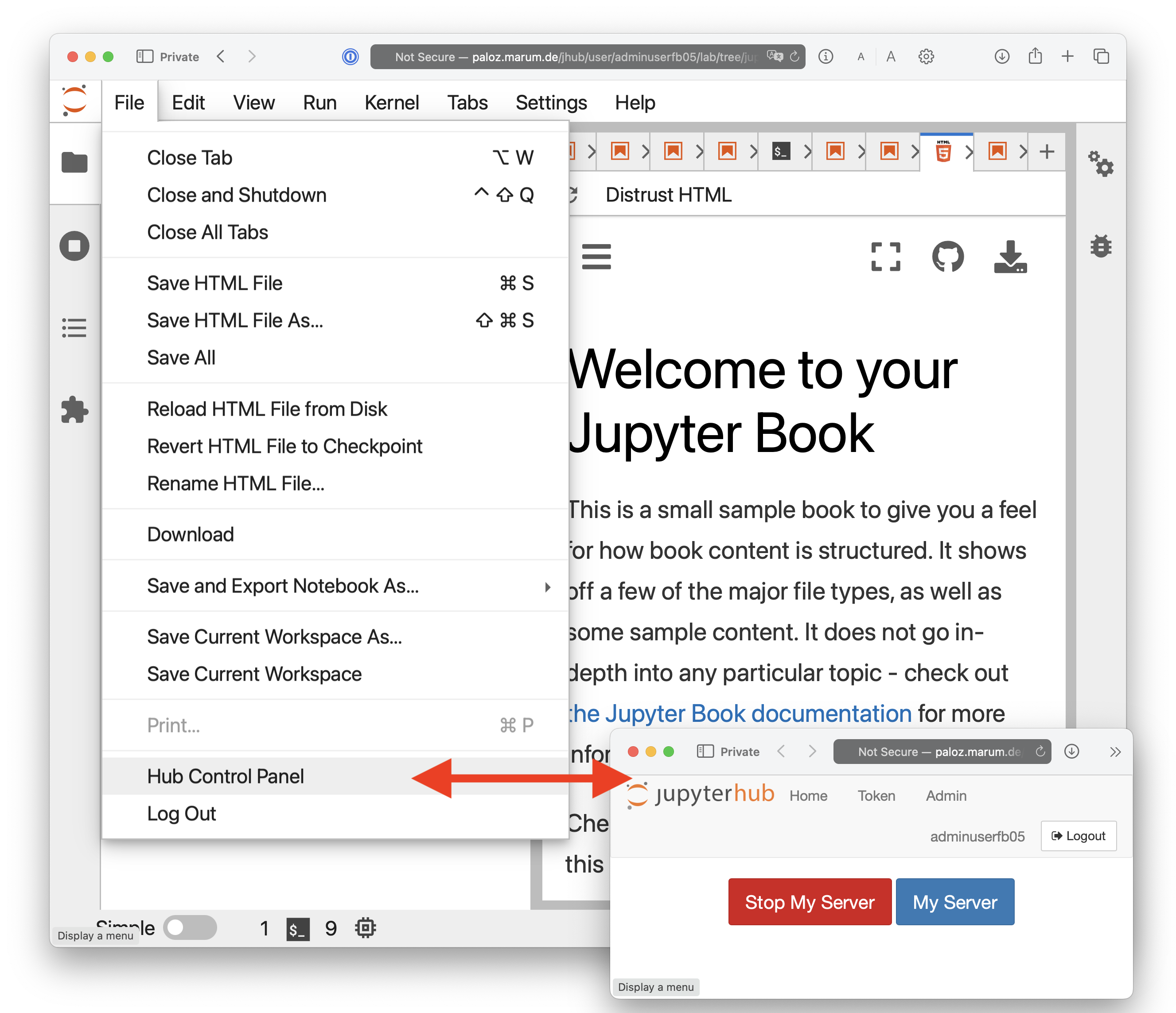
Task: Choose Save Current Workspace
Action: pyautogui.click(x=335, y=674)
